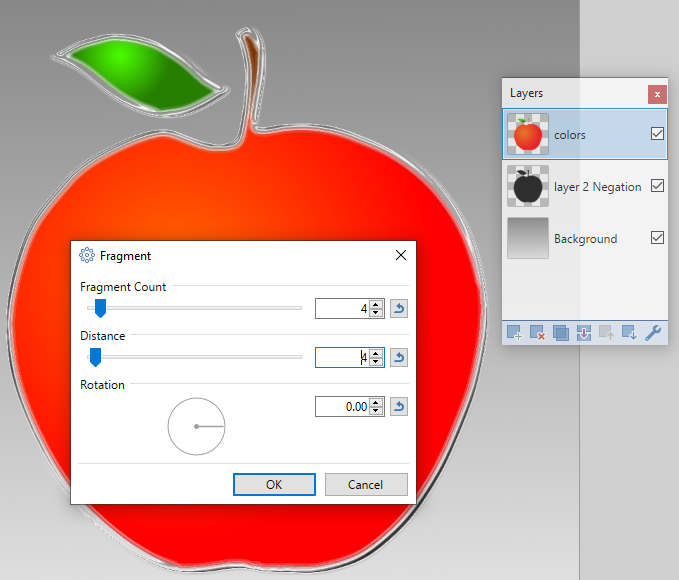Decrease Rotation with down arrow

pyautogui.click(x=376, y=411)
